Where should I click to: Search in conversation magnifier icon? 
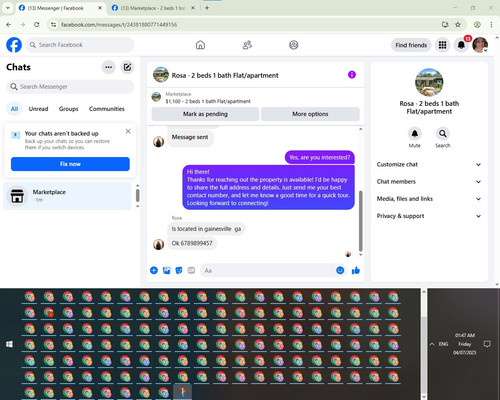(x=443, y=134)
